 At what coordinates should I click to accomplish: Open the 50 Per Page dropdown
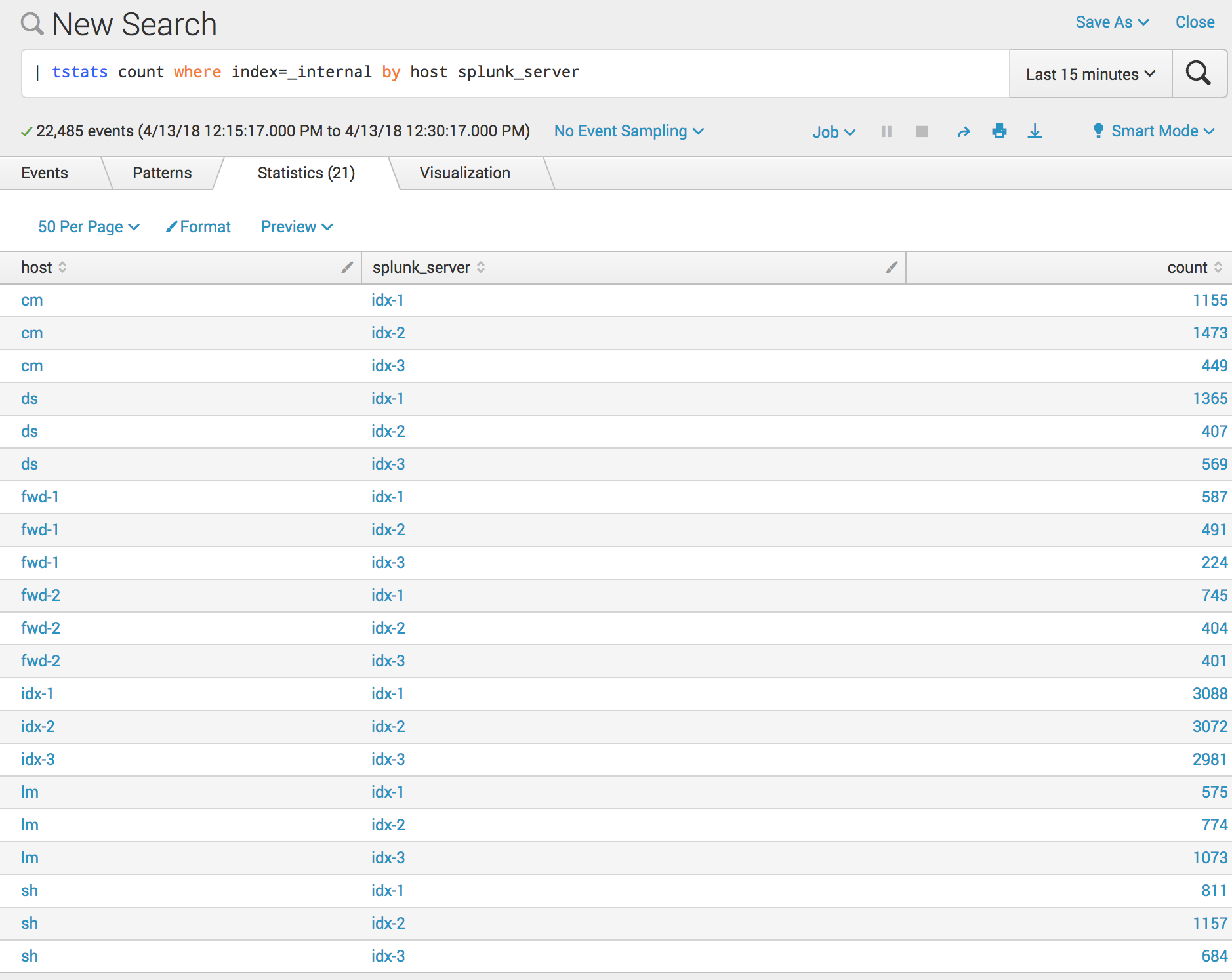(89, 226)
